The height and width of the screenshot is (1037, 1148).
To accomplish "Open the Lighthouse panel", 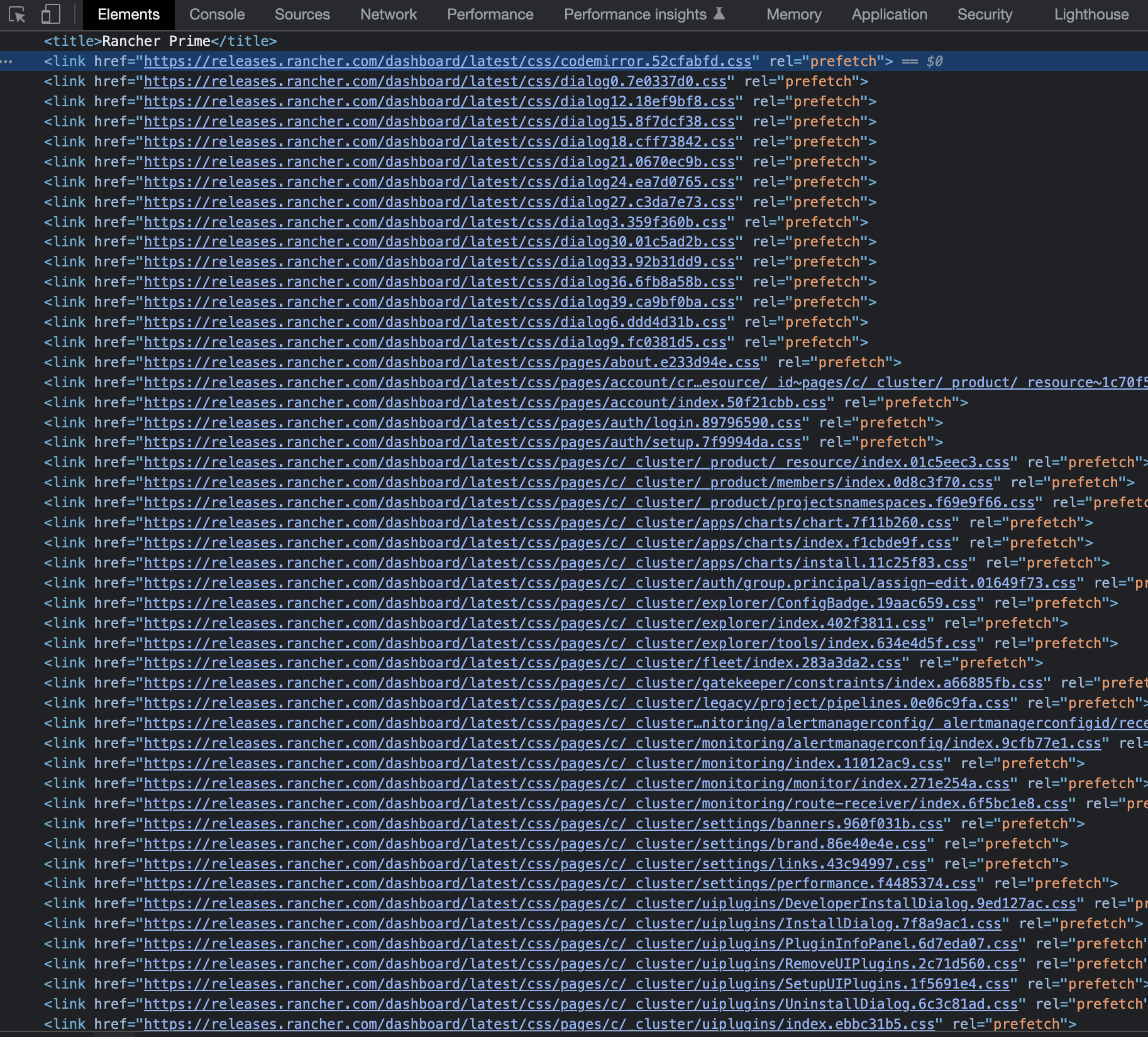I will pyautogui.click(x=1091, y=14).
